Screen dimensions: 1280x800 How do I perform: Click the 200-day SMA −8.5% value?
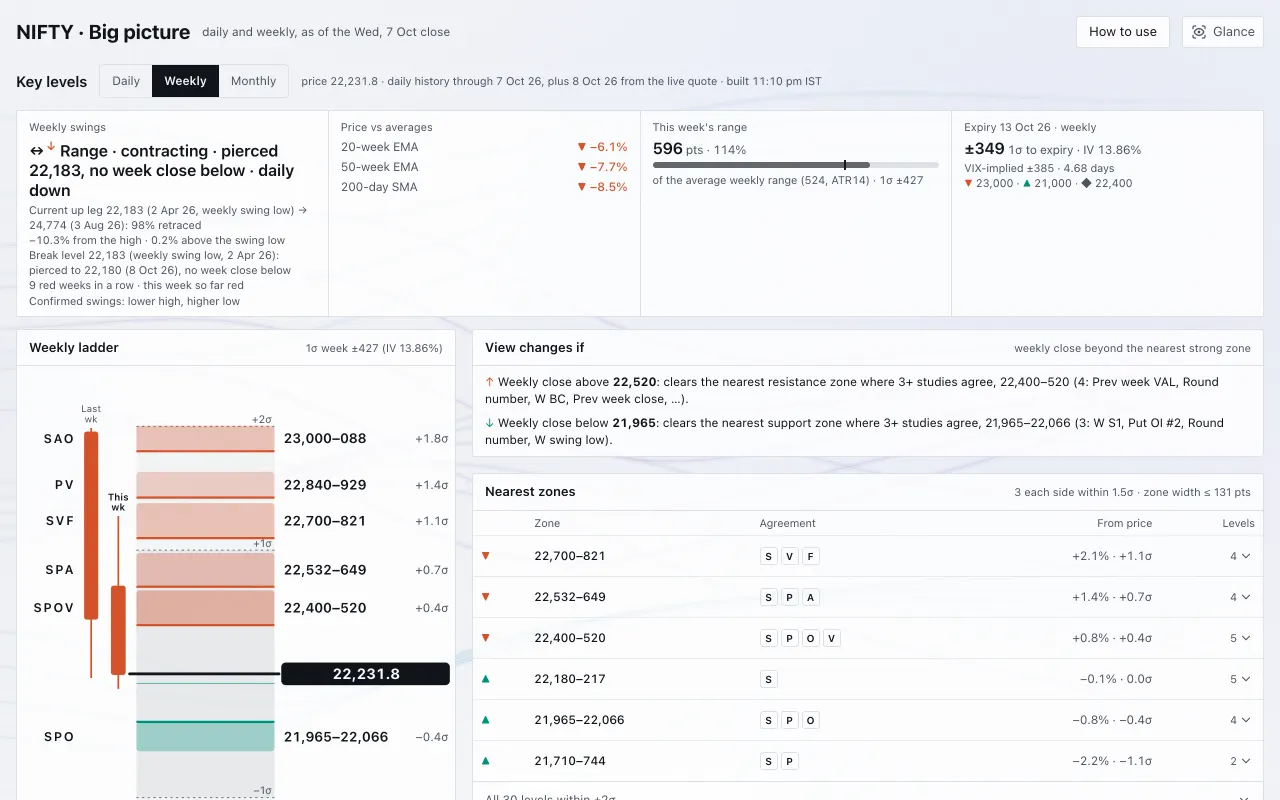click(602, 187)
